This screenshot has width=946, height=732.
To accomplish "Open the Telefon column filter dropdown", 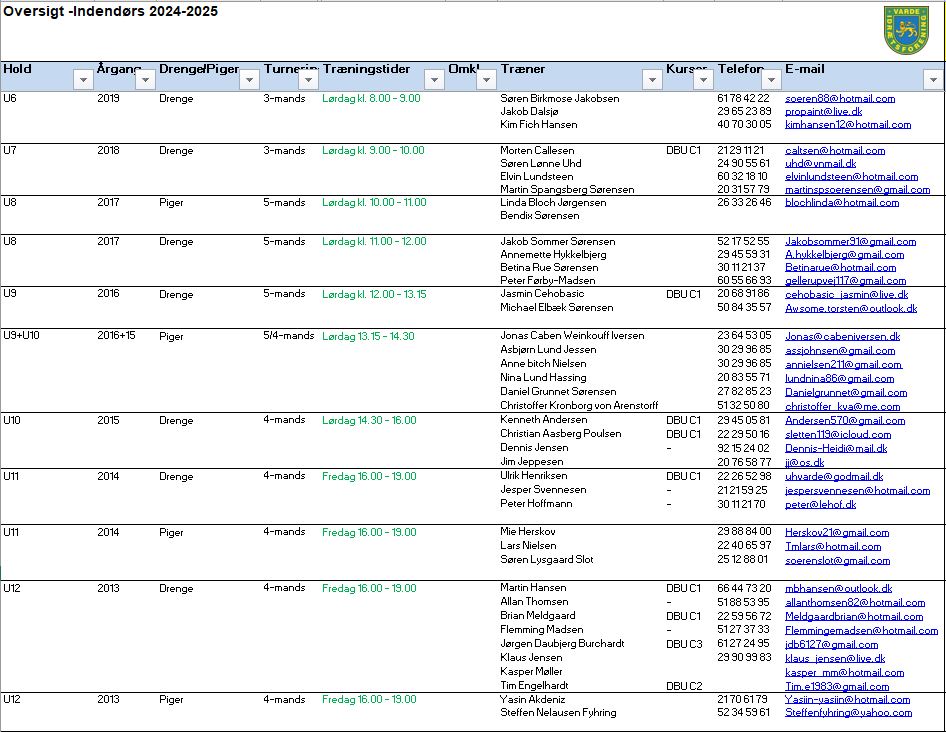I will (x=771, y=80).
